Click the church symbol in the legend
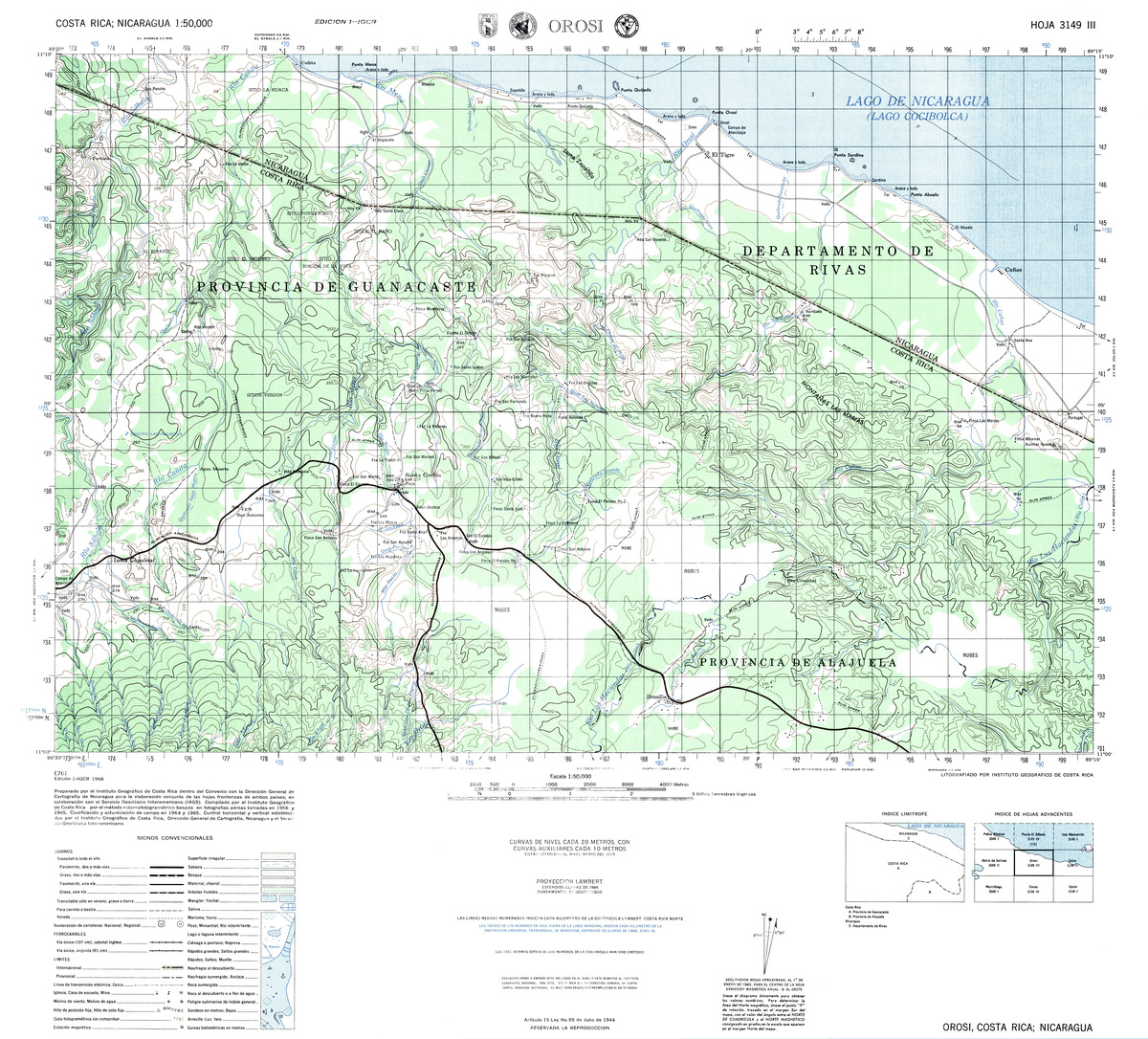This screenshot has width=1148, height=1039. (x=155, y=992)
